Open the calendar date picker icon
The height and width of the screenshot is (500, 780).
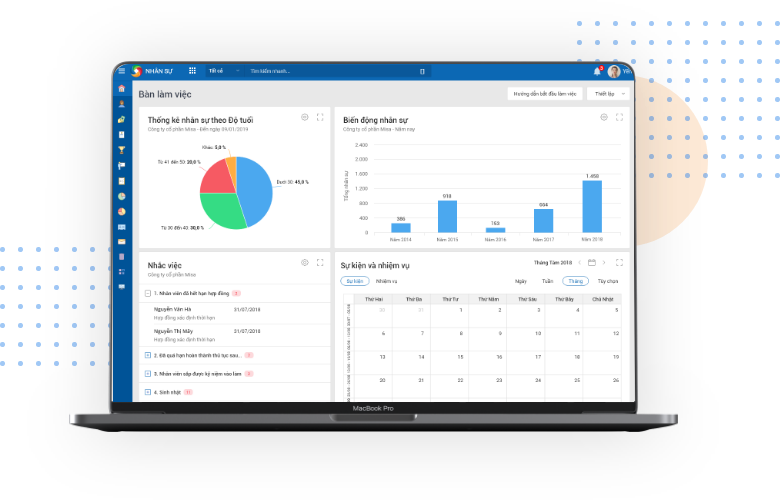(x=591, y=262)
